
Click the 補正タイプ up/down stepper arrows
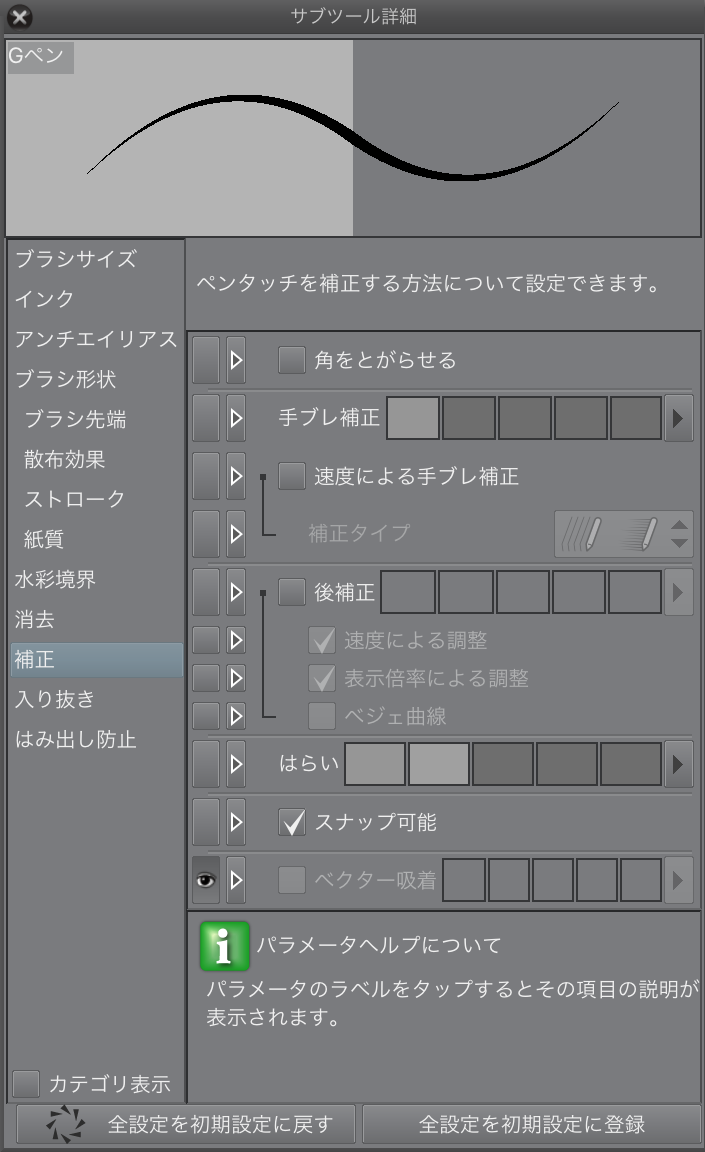pyautogui.click(x=680, y=534)
